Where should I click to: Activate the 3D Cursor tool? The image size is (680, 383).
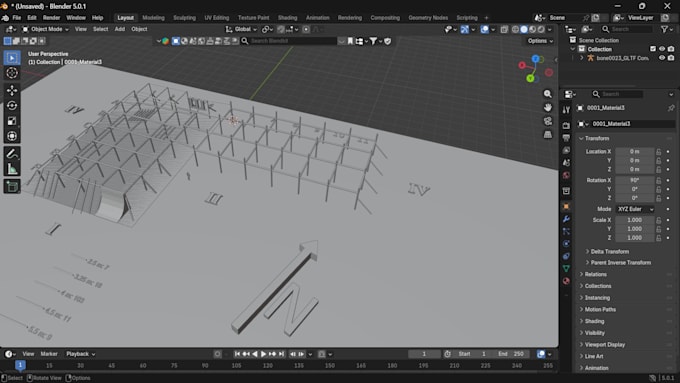12,73
